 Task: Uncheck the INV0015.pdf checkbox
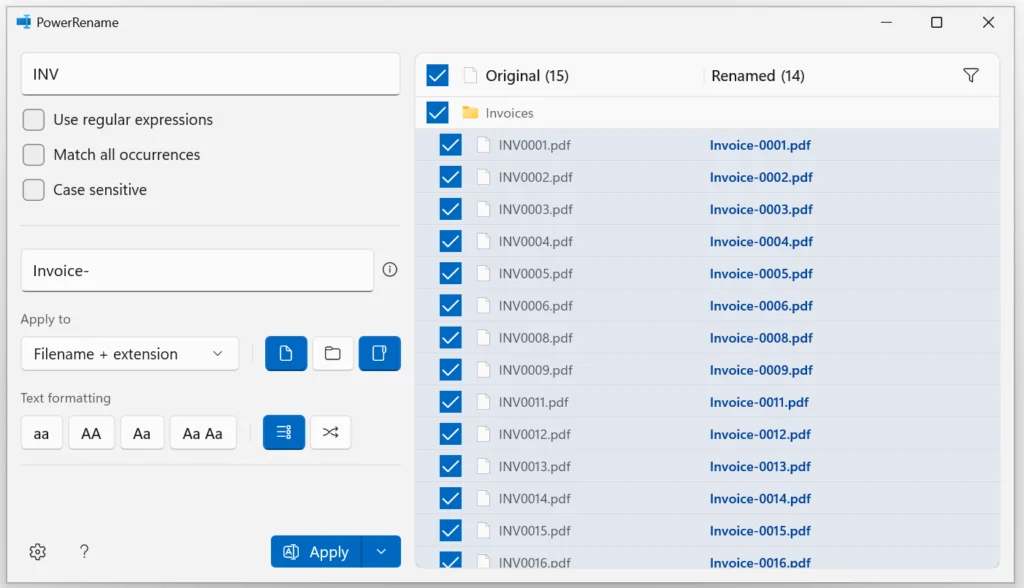point(451,530)
